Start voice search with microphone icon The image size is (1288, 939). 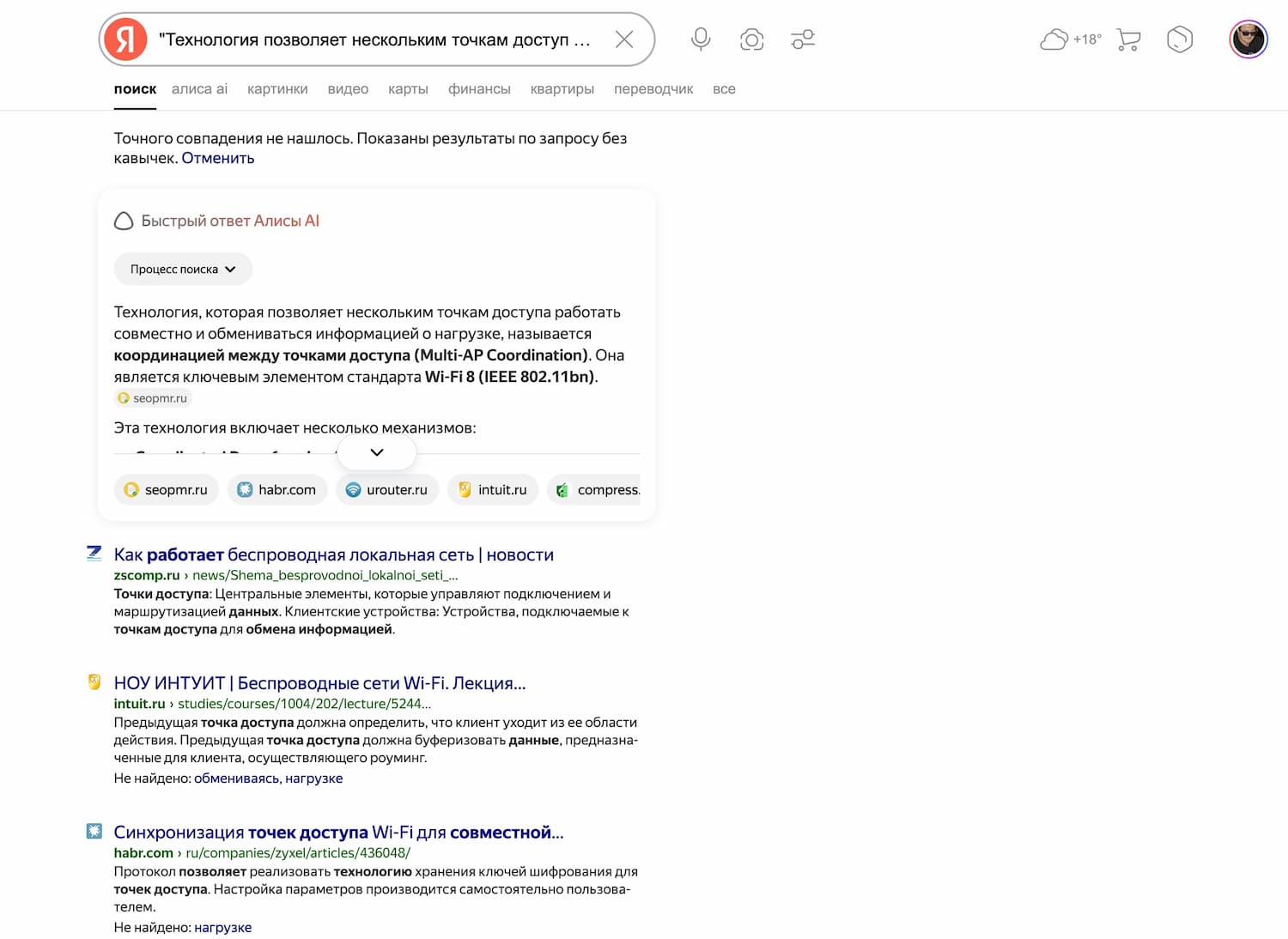coord(701,39)
